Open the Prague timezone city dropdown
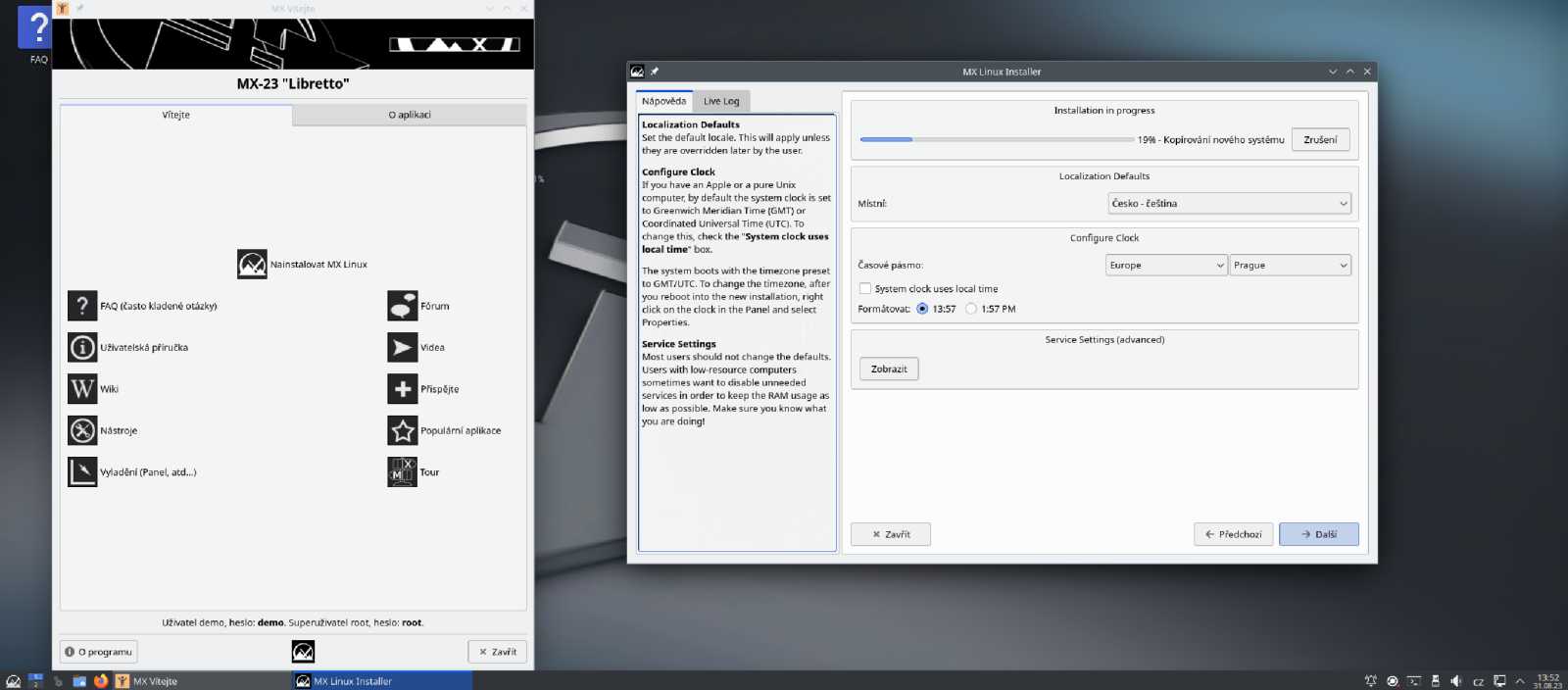 point(1291,265)
